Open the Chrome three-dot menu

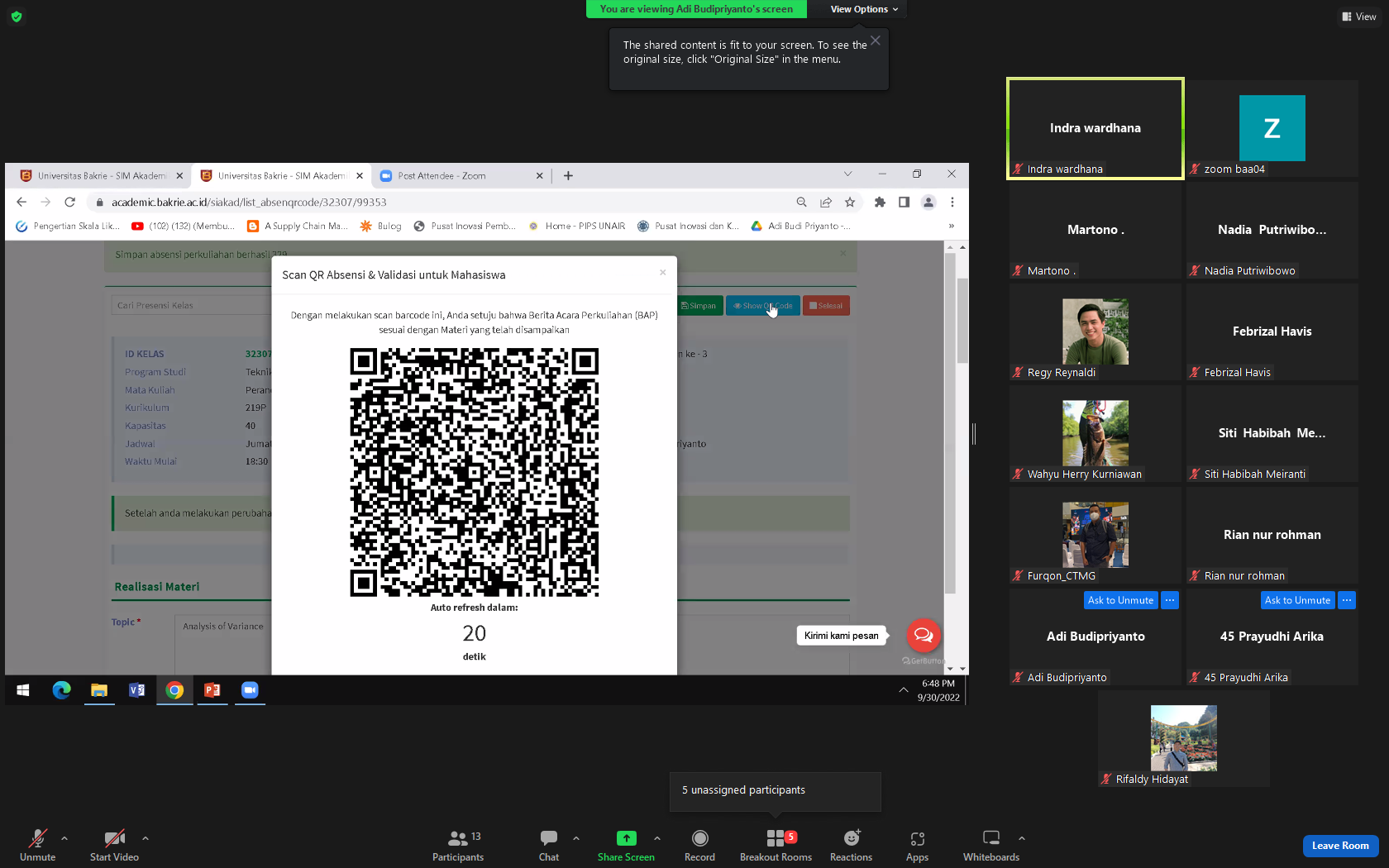[952, 202]
